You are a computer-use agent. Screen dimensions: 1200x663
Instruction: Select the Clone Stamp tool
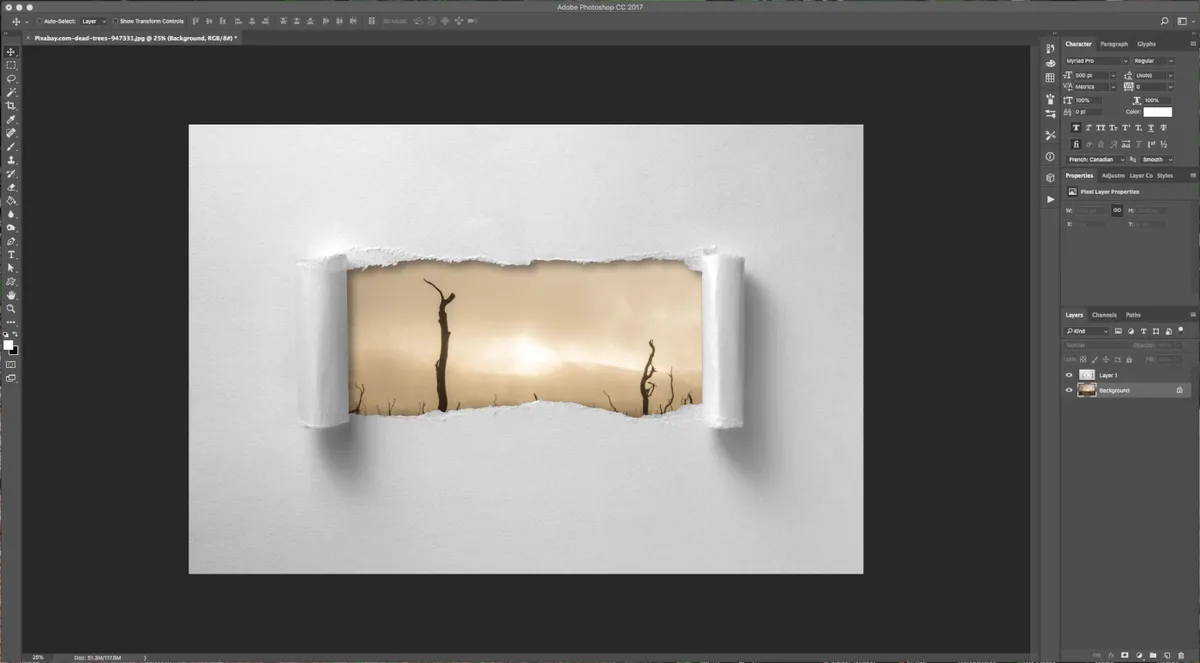pos(11,160)
